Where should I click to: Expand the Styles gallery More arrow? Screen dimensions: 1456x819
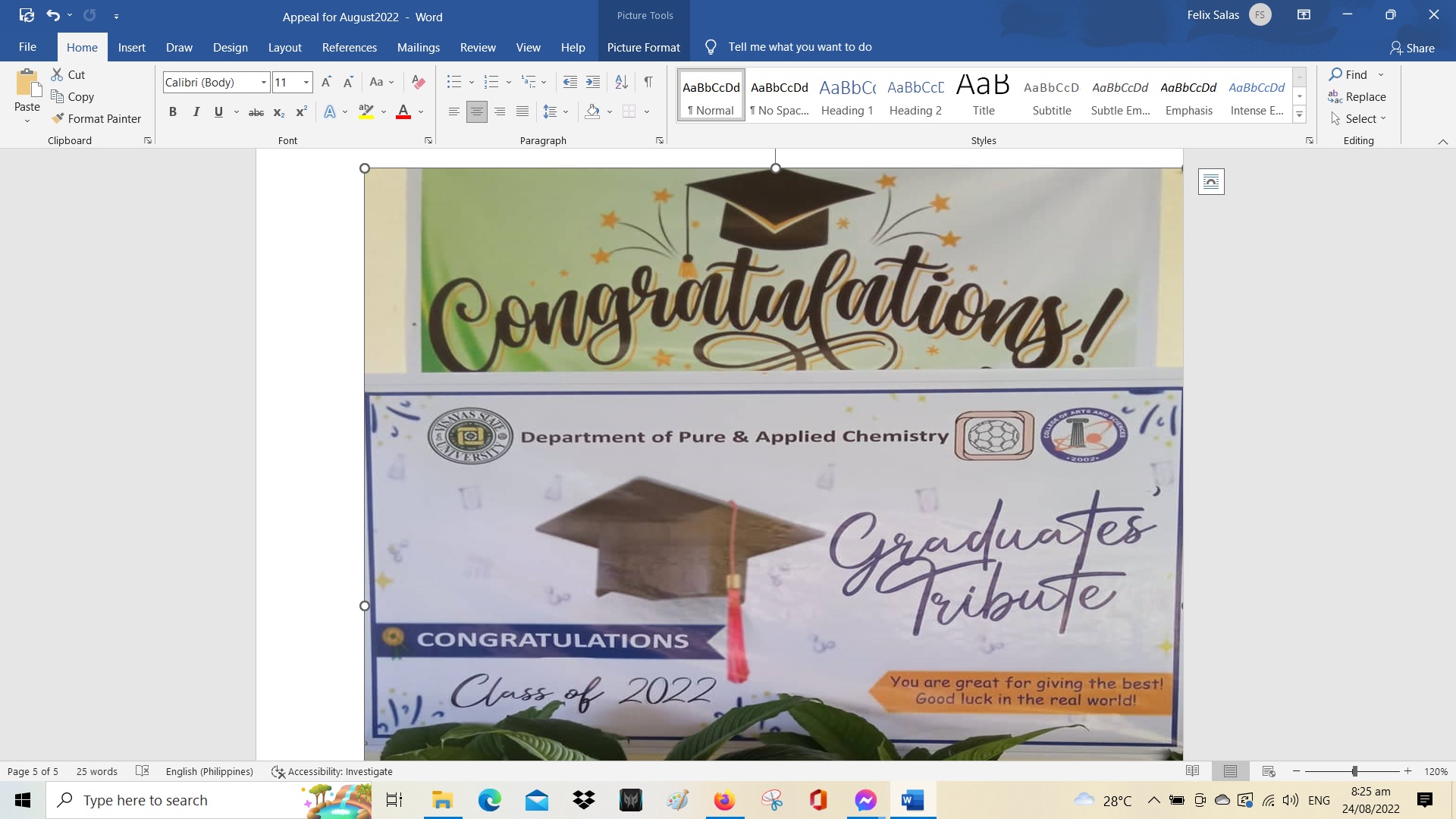point(1299,115)
